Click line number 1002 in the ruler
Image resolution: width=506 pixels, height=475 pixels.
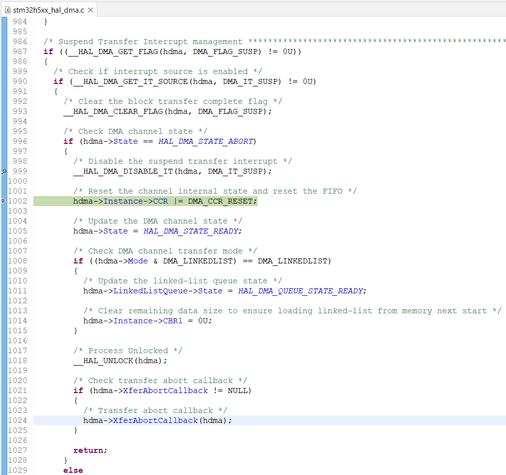[x=18, y=201]
